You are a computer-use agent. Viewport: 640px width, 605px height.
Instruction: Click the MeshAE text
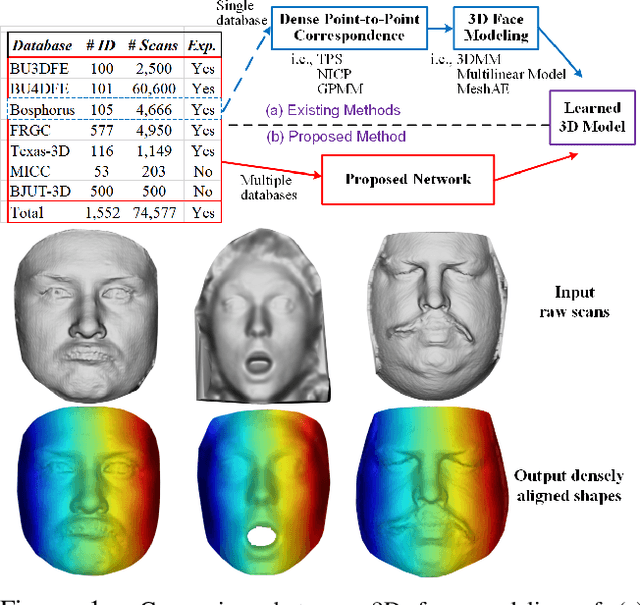pos(483,89)
